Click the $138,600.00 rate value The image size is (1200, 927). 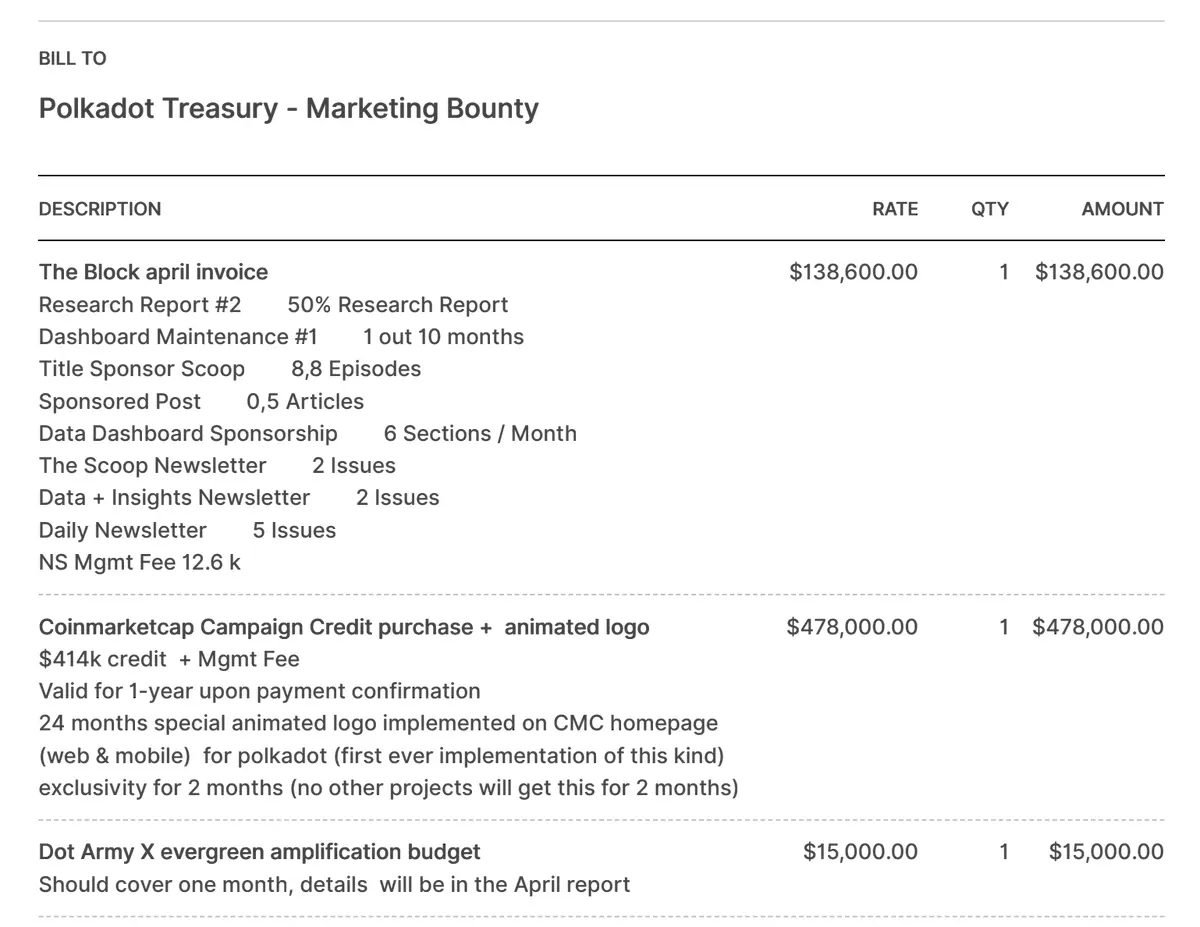tap(853, 272)
